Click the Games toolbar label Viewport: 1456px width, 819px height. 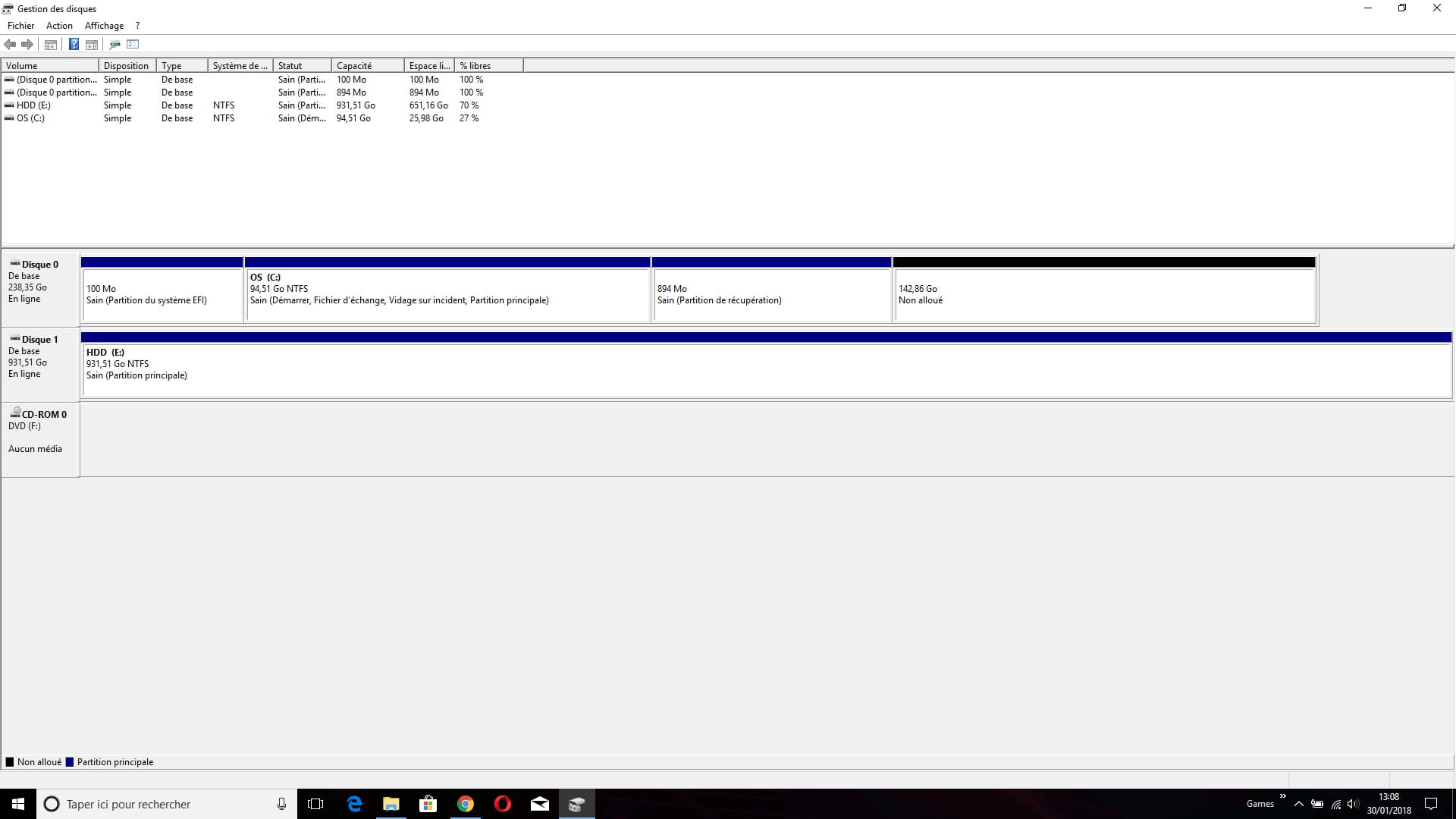point(1260,804)
